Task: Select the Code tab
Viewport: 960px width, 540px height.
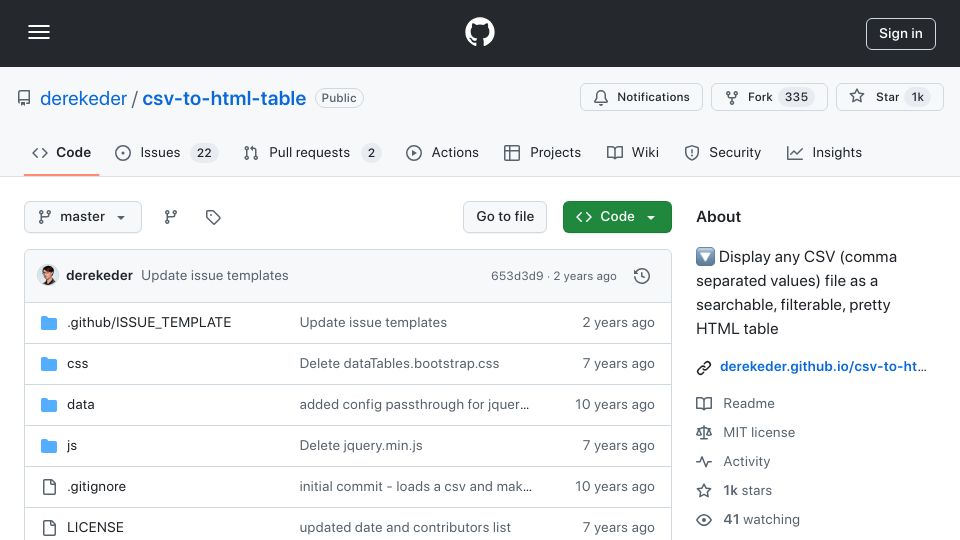Action: click(62, 152)
